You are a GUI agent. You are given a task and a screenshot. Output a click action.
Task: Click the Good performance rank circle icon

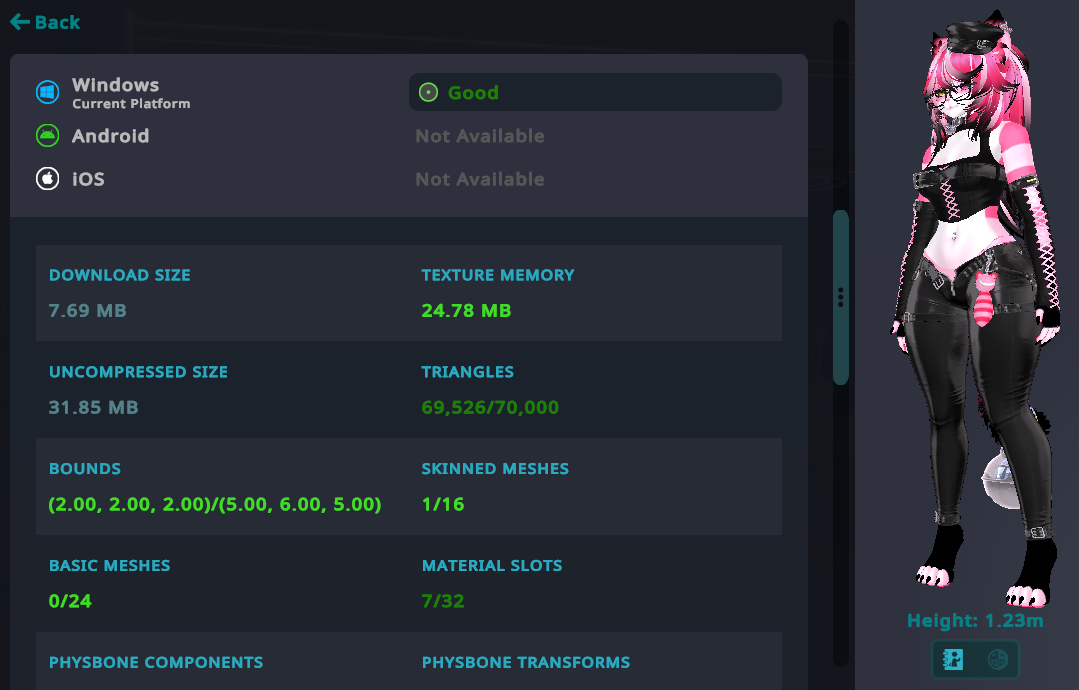coord(428,92)
